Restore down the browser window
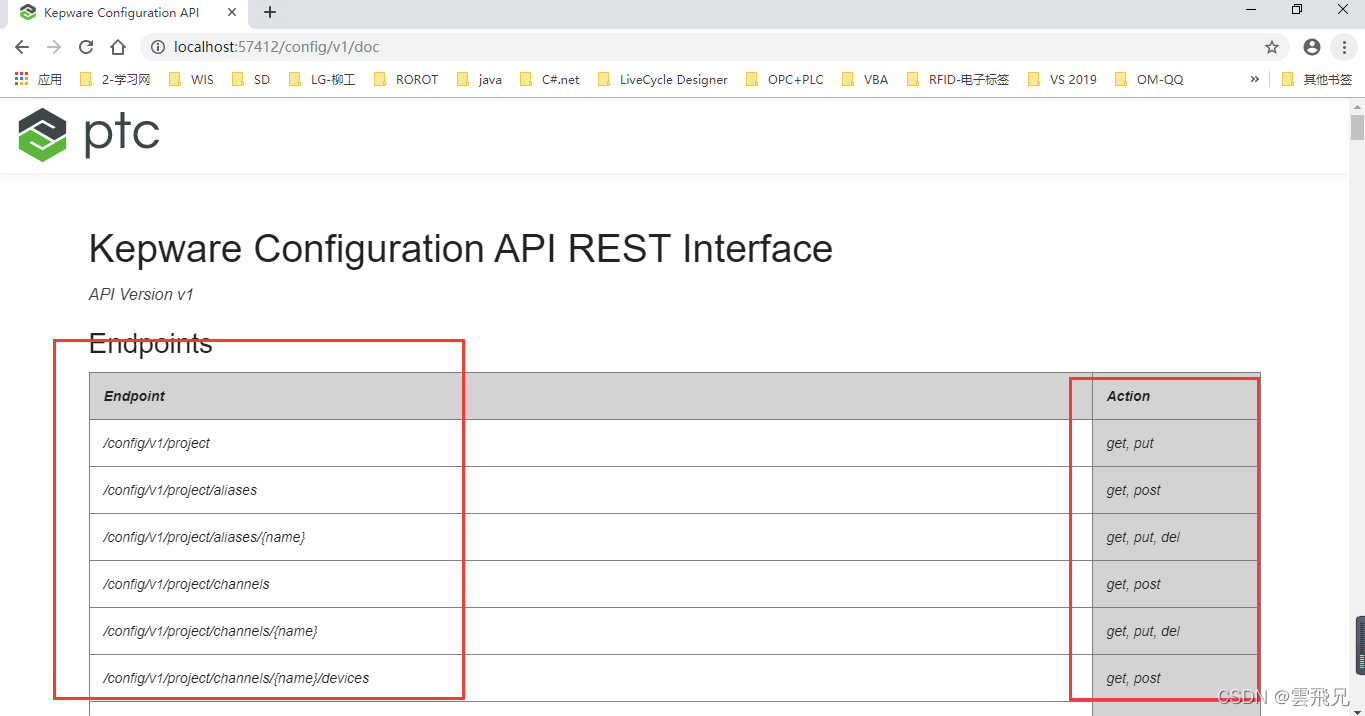The image size is (1365, 716). tap(1297, 10)
